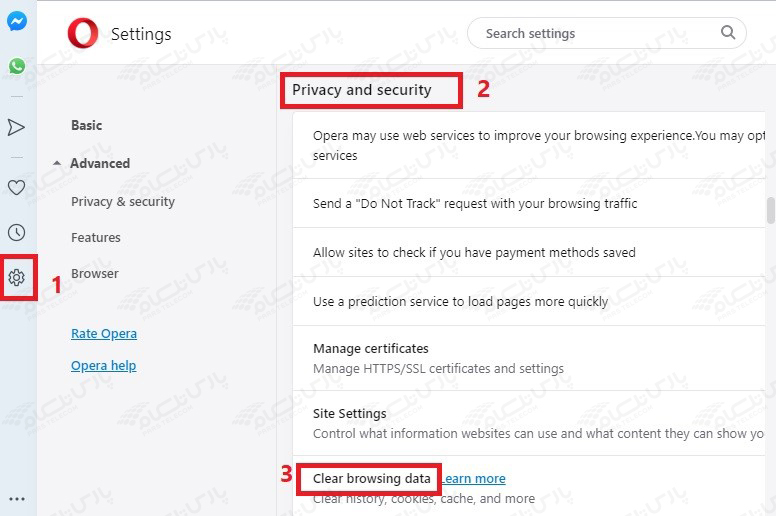Select Basic settings category
Viewport: 776px width, 516px height.
[86, 125]
